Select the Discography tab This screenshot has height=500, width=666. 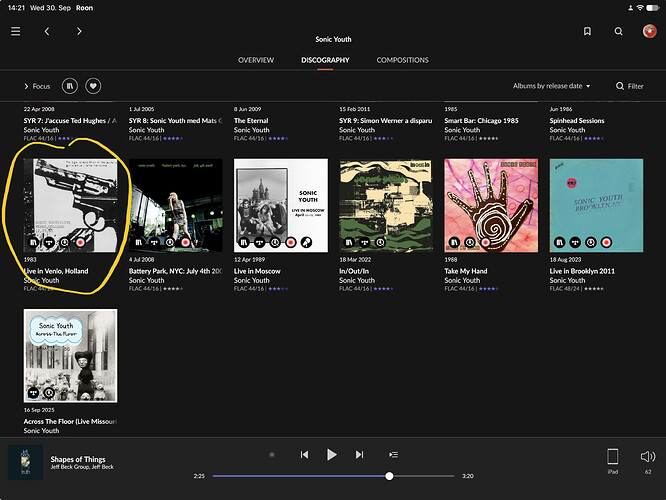pyautogui.click(x=325, y=60)
